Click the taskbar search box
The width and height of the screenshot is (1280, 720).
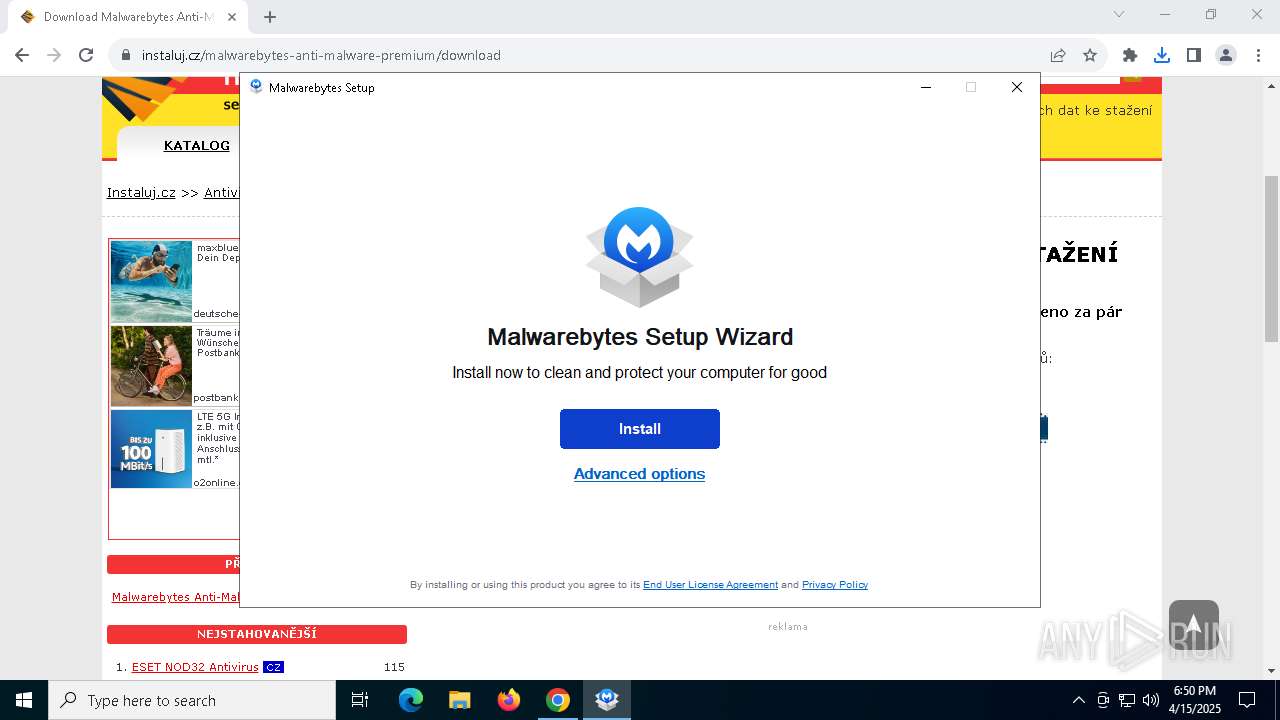tap(192, 700)
